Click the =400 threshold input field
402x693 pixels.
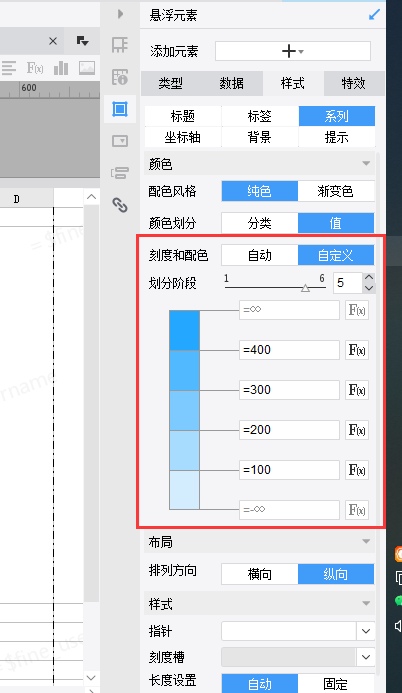tap(289, 350)
